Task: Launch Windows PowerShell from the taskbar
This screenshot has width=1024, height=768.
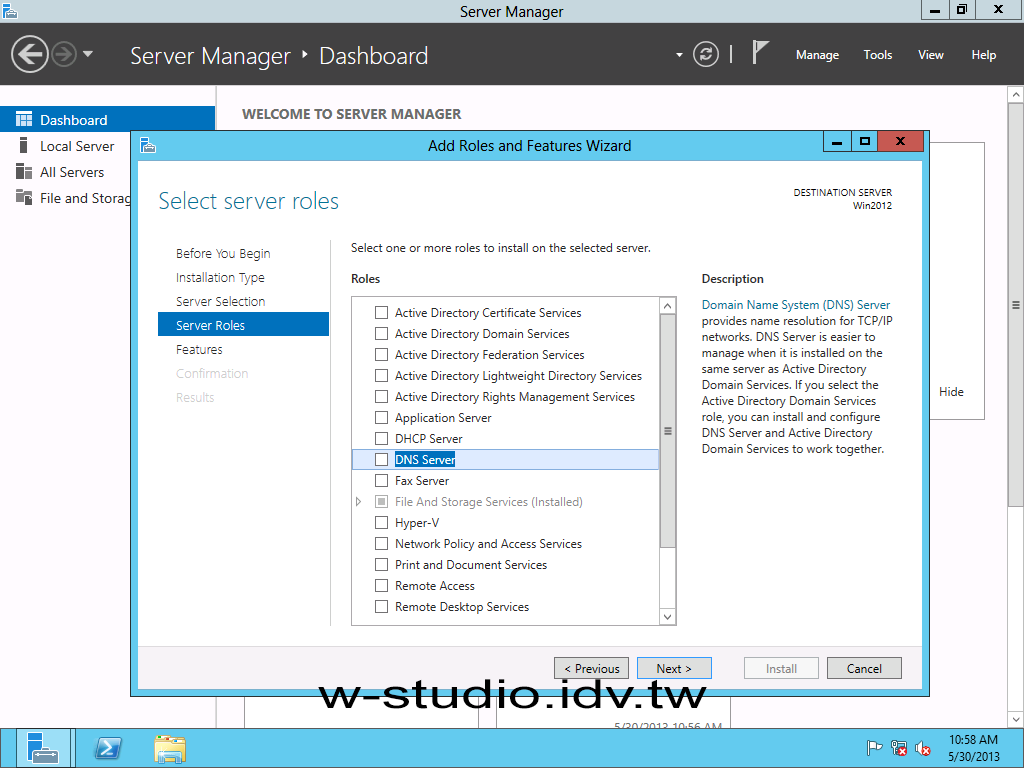Action: coord(108,748)
